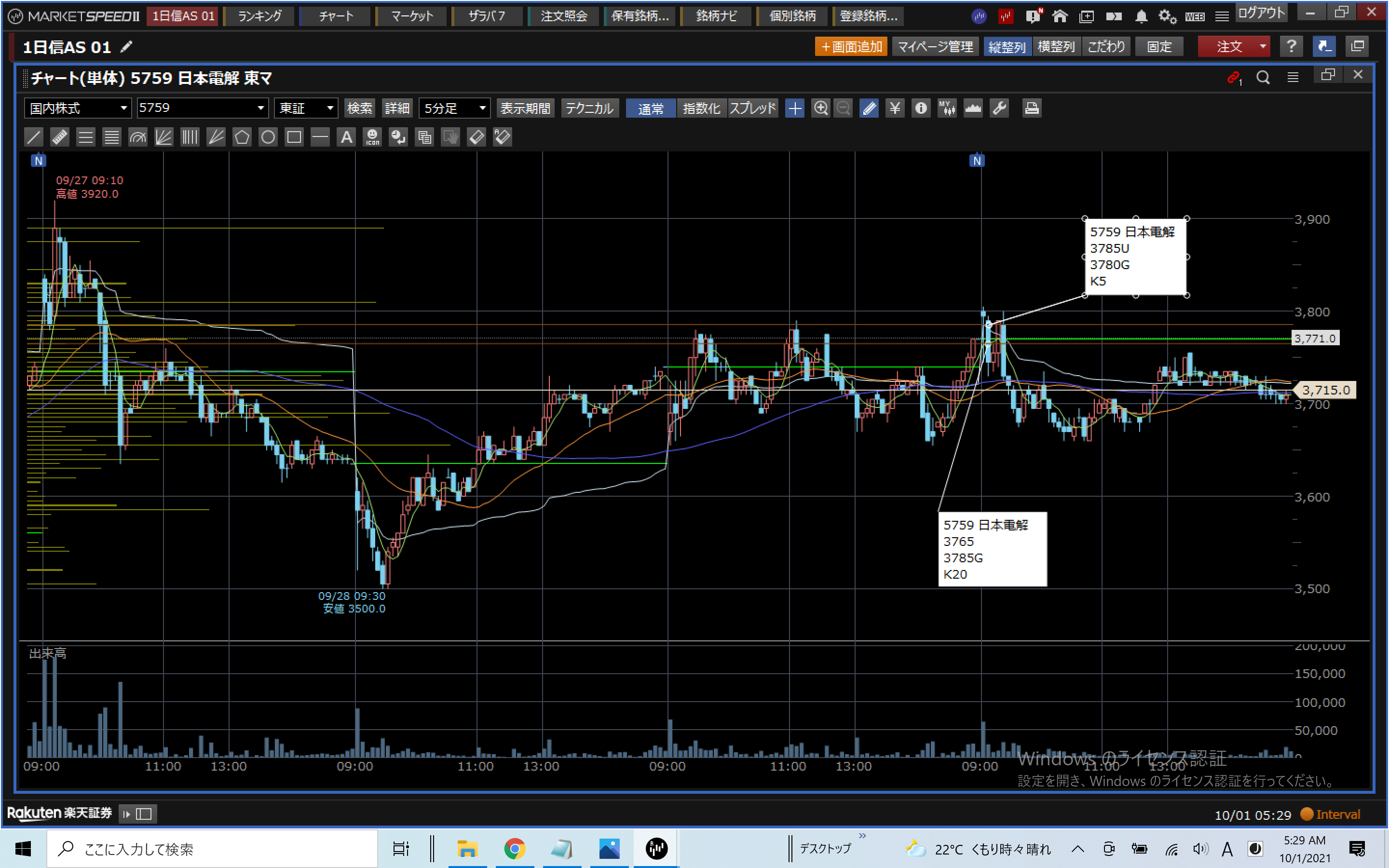Expand the 東証 exchange dropdown

(330, 108)
